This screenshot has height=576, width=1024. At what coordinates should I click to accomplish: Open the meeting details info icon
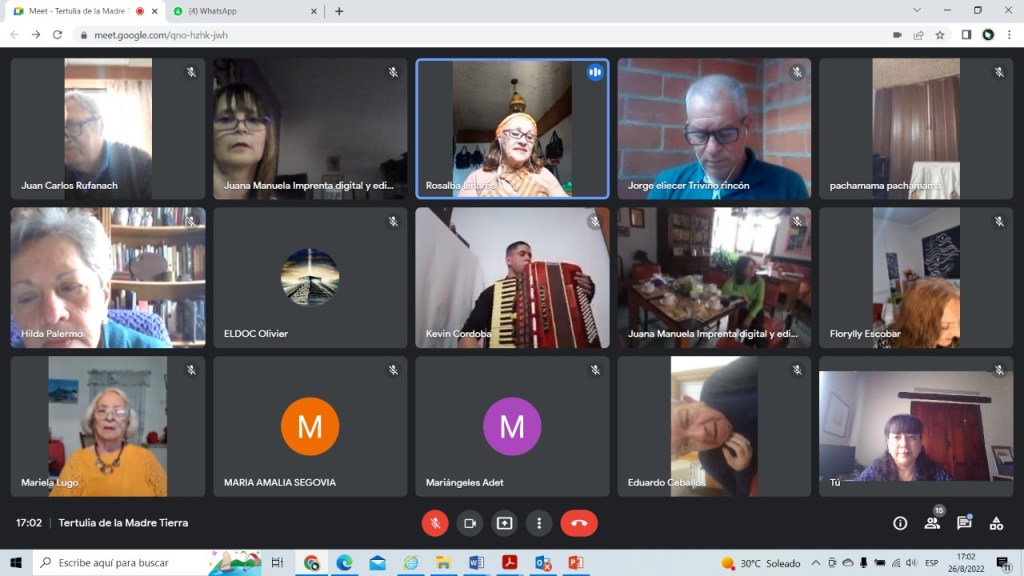click(900, 523)
